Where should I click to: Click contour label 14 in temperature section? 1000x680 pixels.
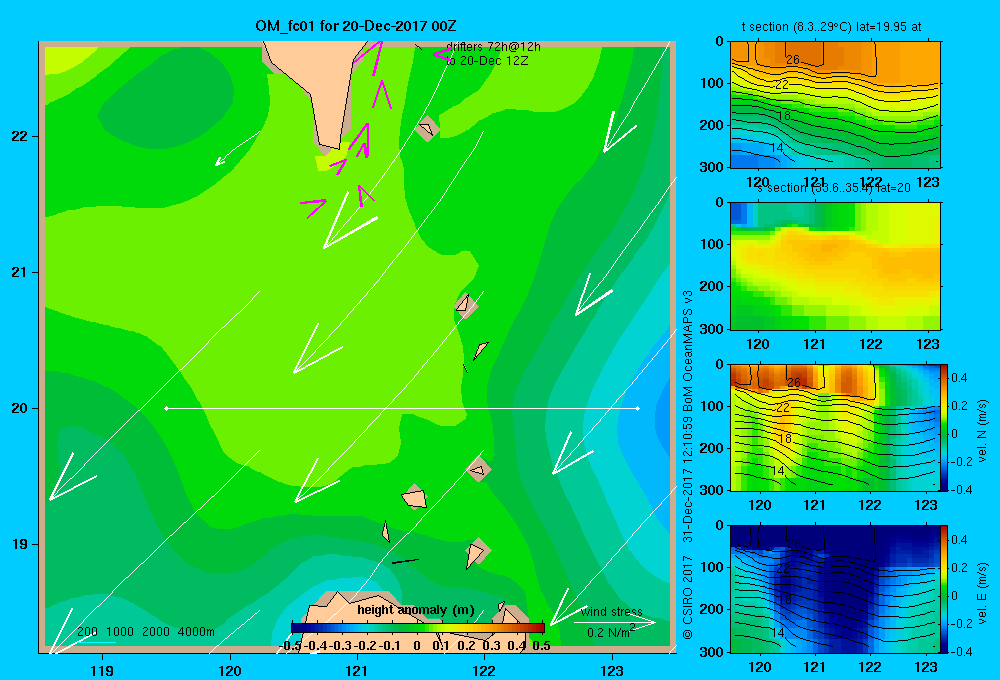(777, 148)
